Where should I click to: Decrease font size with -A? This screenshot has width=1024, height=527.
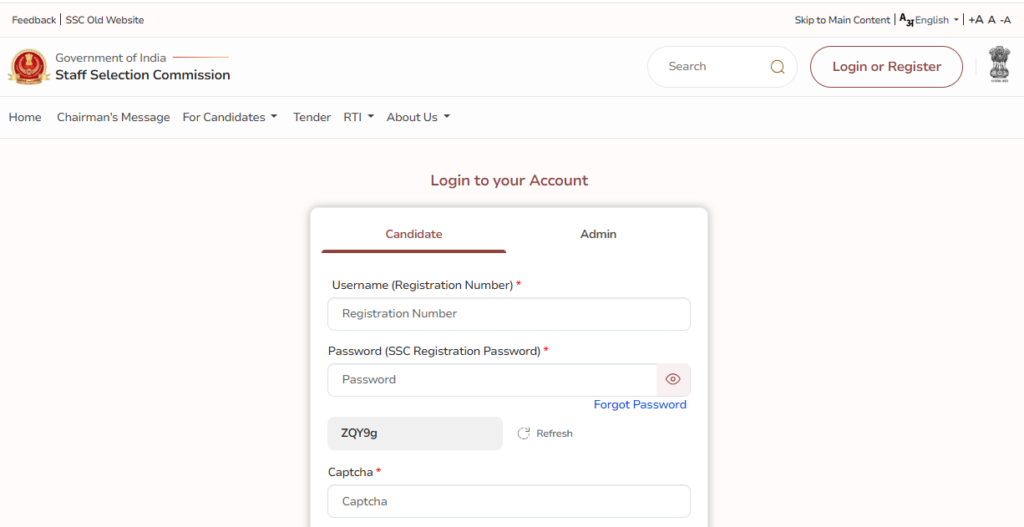[x=1005, y=20]
